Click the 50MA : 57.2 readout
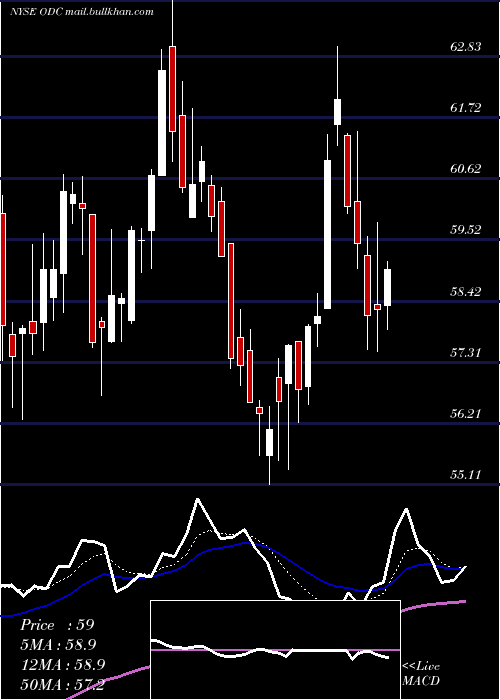Screen dimensions: 500x700 62,685
